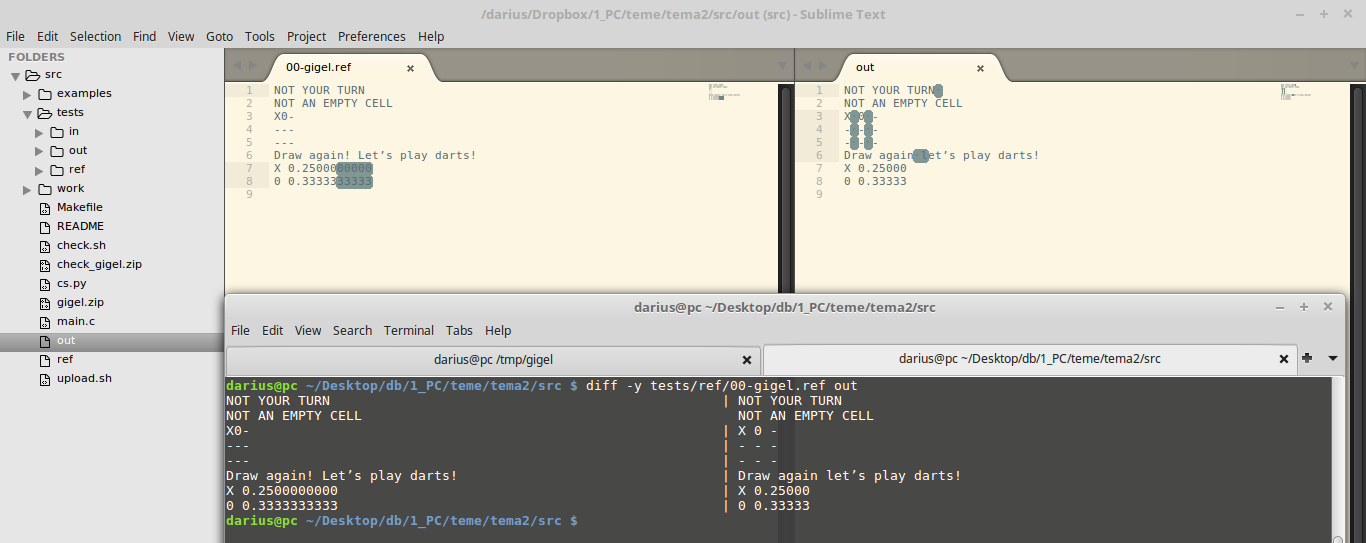Viewport: 1366px width, 543px height.
Task: Open main.c from sidebar
Action: (x=76, y=322)
